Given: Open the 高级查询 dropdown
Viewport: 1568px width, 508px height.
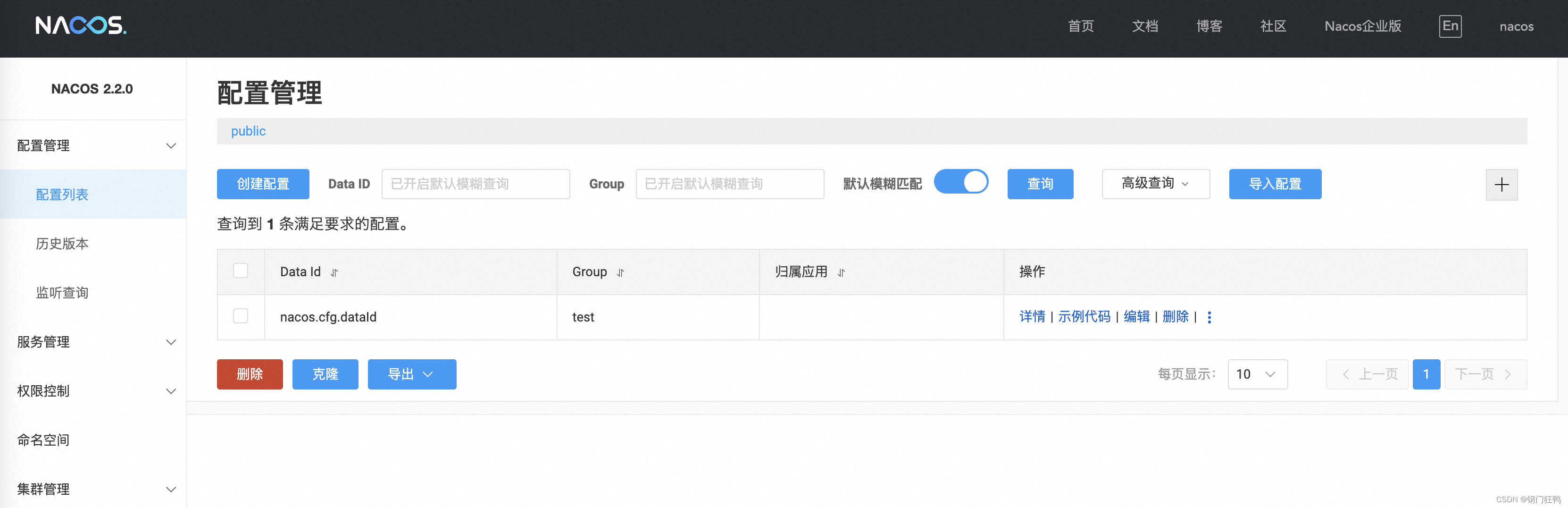Looking at the screenshot, I should [1155, 184].
